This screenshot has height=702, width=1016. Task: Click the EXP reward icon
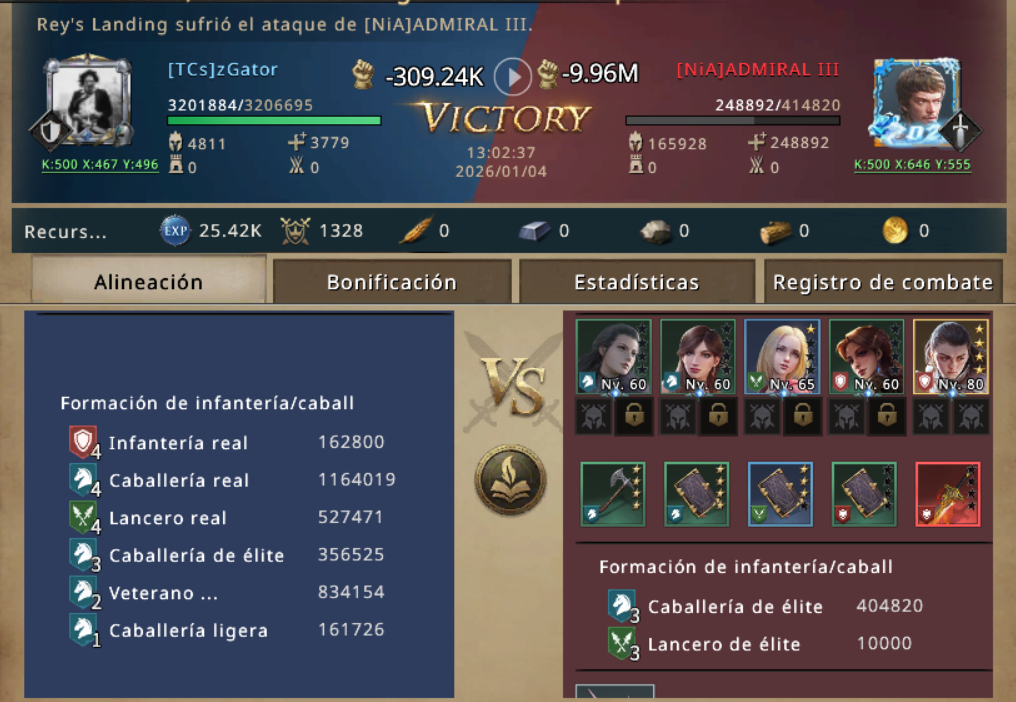[x=175, y=231]
